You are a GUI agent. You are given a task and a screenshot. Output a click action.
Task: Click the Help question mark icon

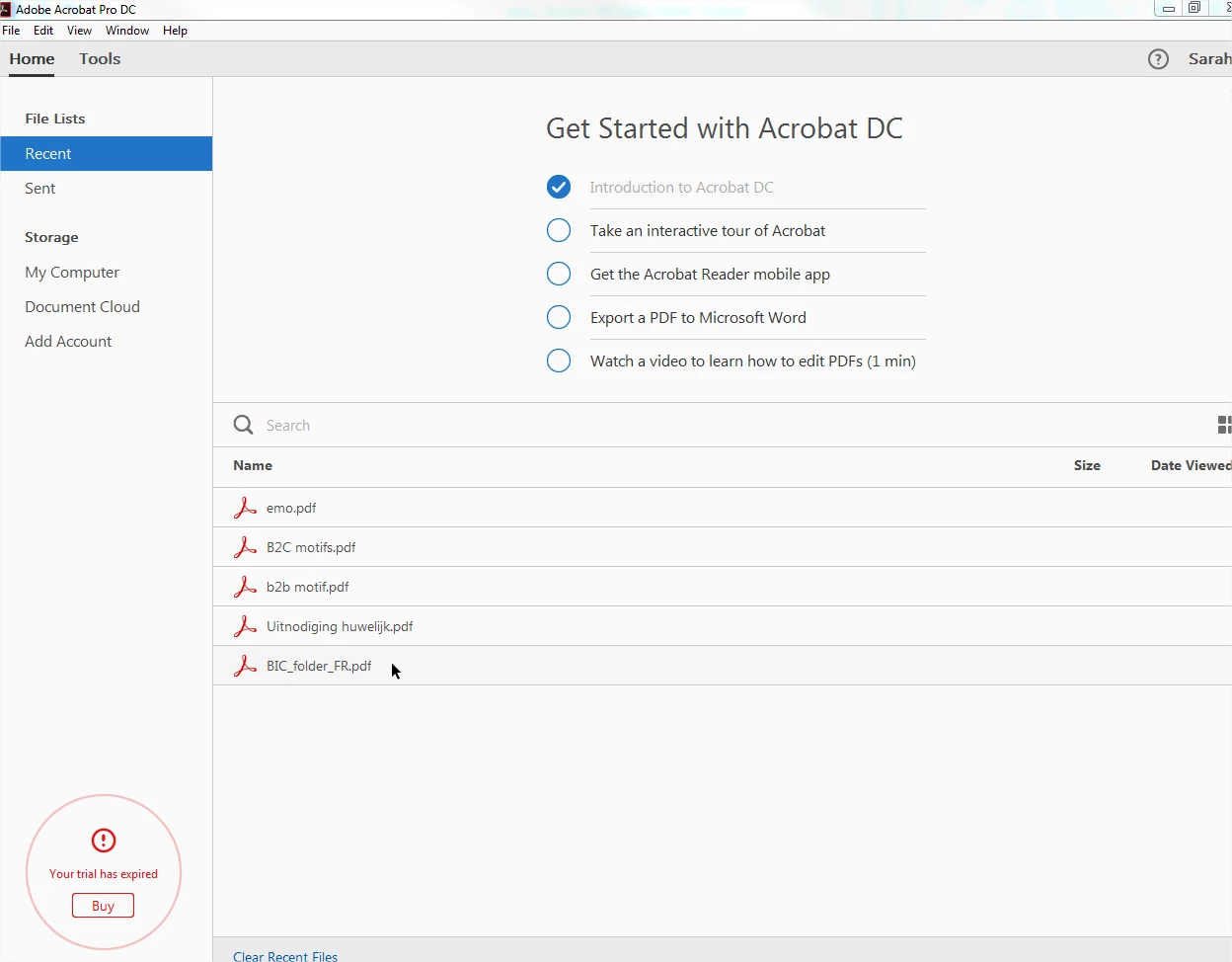(1158, 59)
